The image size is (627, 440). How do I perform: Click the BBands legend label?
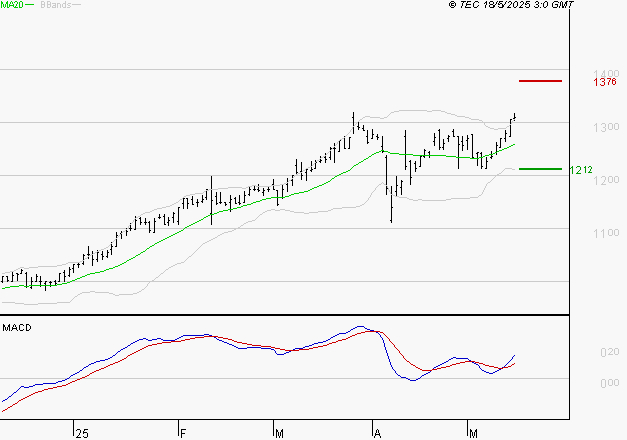(56, 4)
